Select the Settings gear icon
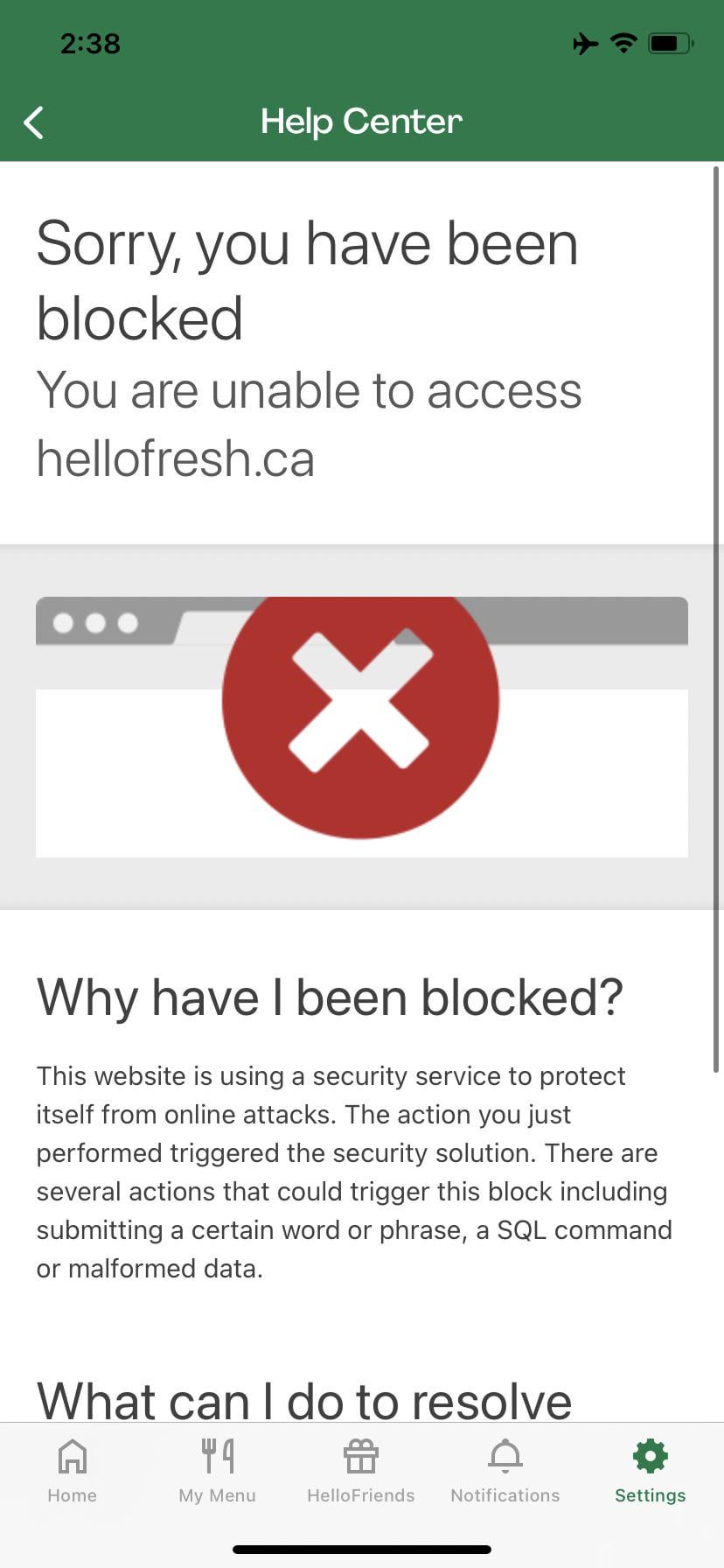724x1568 pixels. click(650, 1456)
